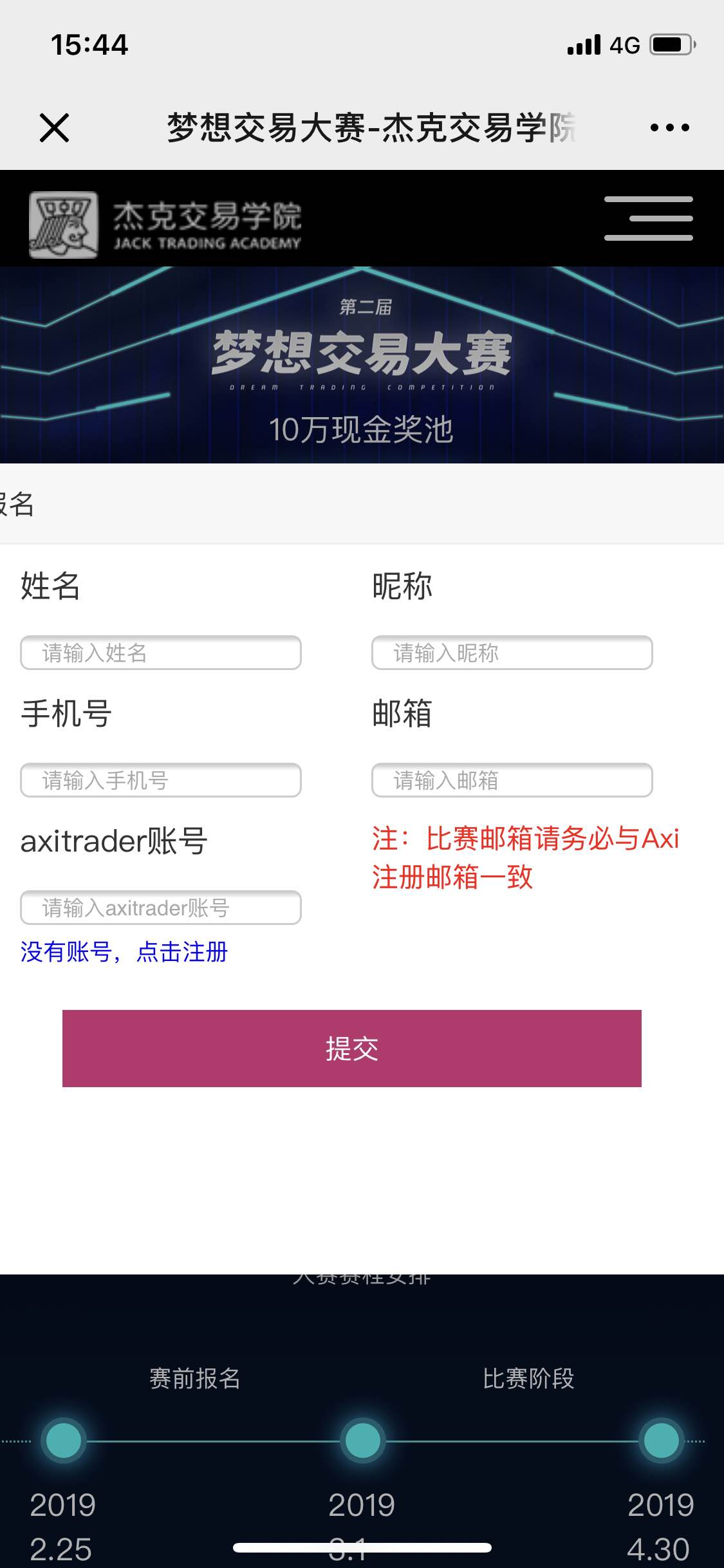Select the 2019 3.1 timeline marker dot

[362, 1441]
